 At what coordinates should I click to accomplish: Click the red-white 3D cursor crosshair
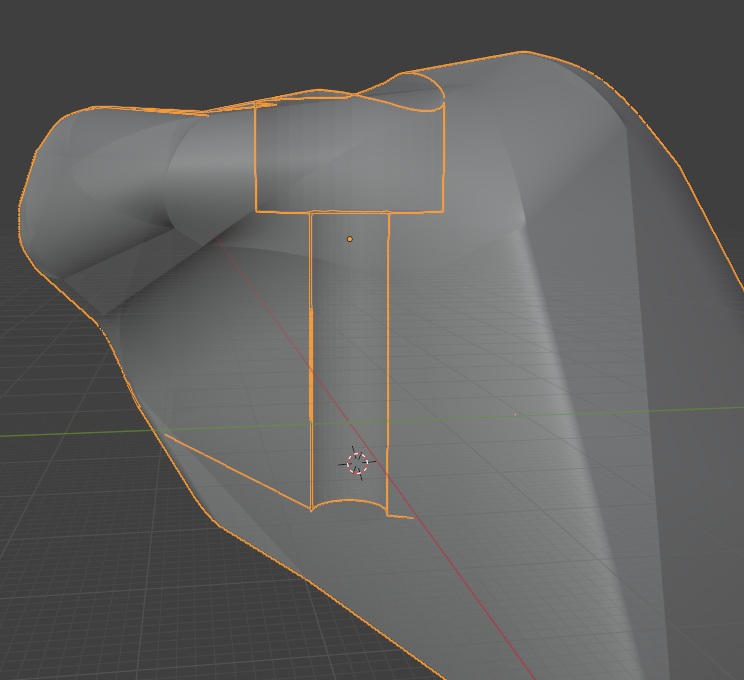click(x=357, y=463)
